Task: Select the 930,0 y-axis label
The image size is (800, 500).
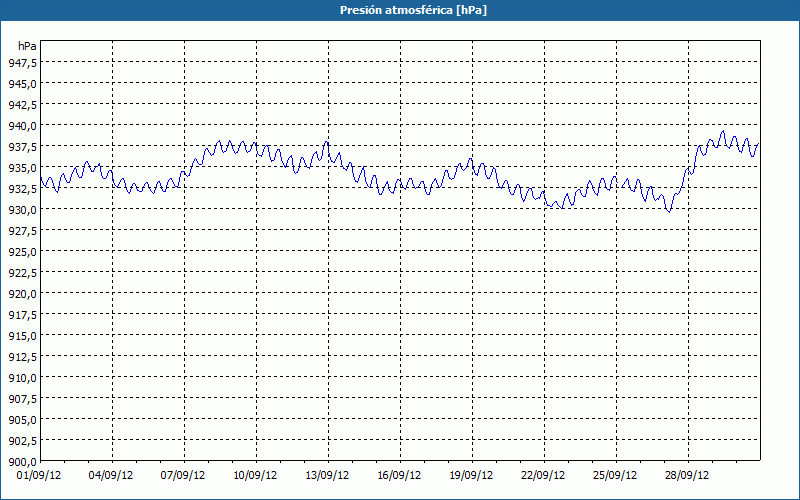Action: coord(22,210)
